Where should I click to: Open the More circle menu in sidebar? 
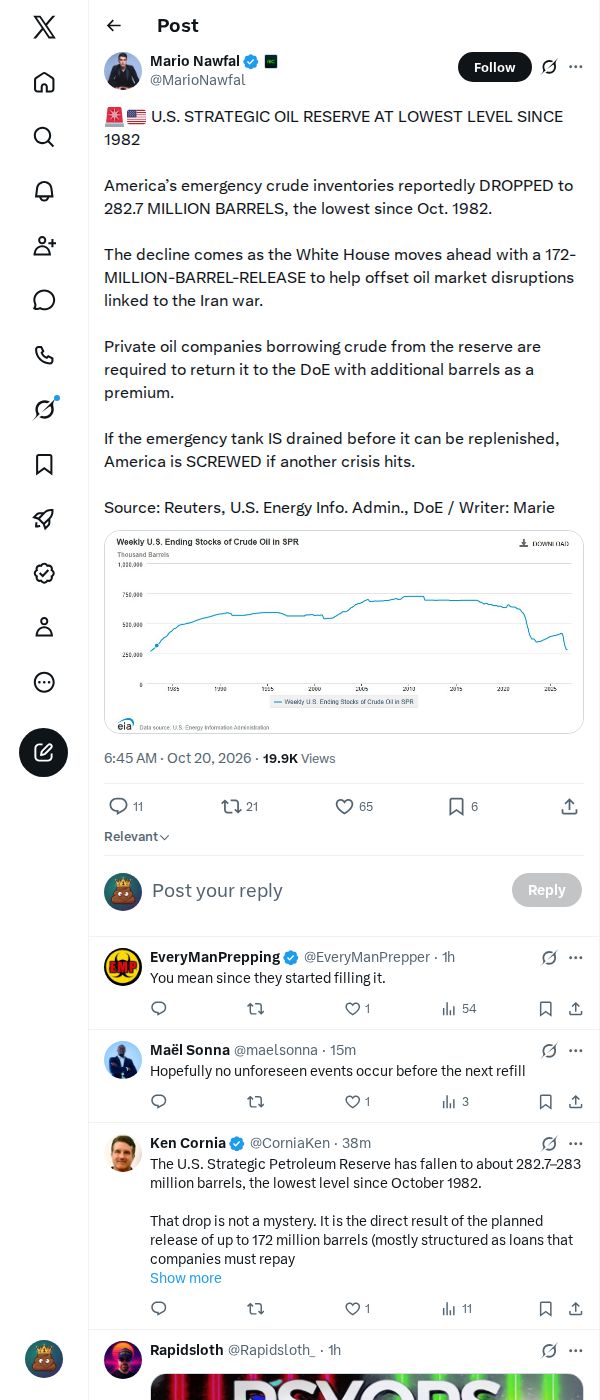[44, 682]
